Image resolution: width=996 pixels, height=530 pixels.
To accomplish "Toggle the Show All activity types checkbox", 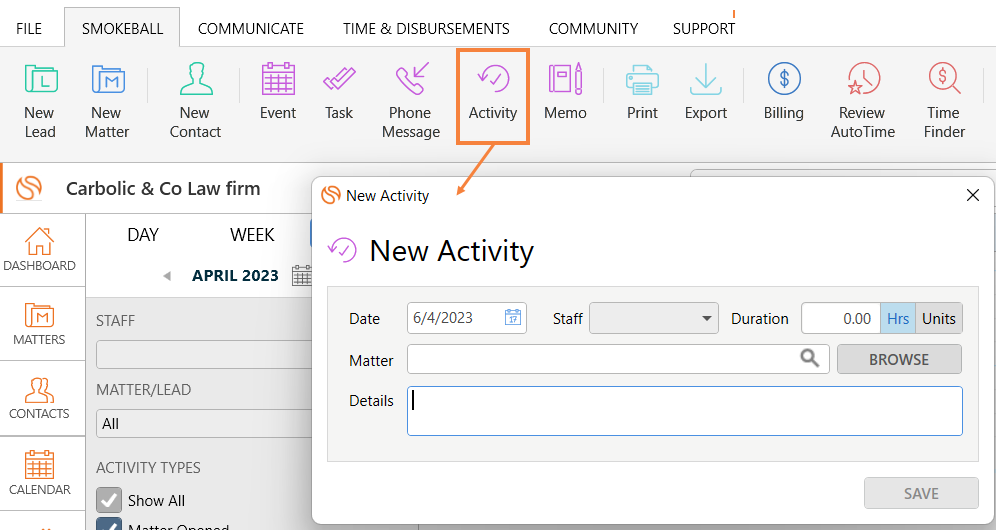I will pos(109,500).
